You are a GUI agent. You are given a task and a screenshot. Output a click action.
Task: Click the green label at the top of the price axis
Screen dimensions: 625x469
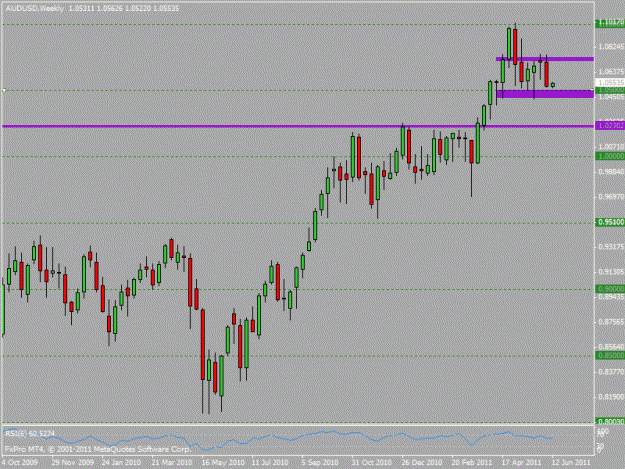pos(610,23)
